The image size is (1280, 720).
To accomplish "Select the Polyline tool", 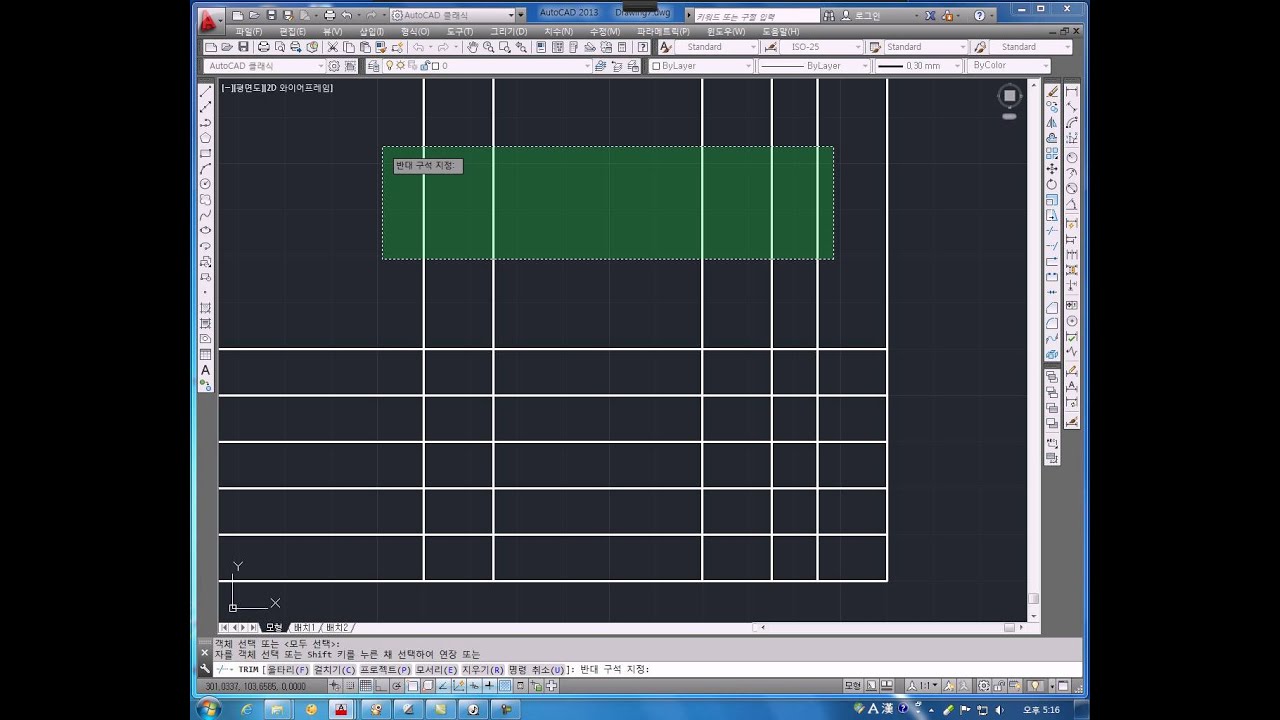I will click(x=206, y=123).
